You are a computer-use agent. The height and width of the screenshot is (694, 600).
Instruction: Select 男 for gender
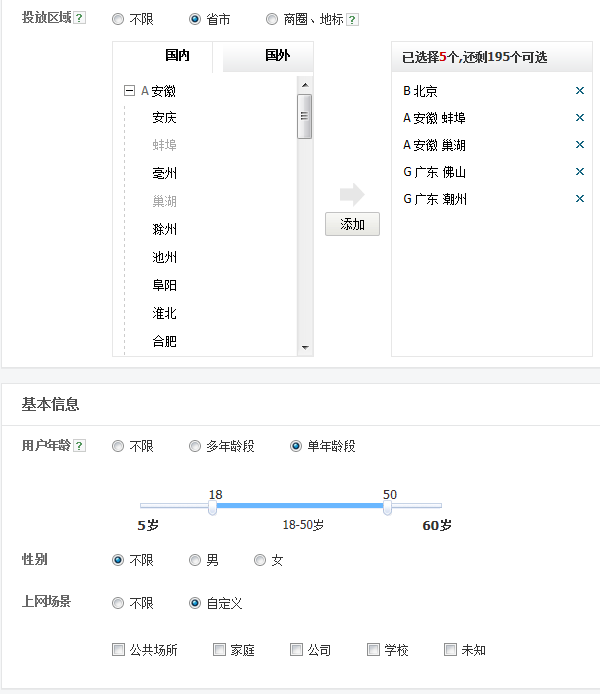click(195, 560)
